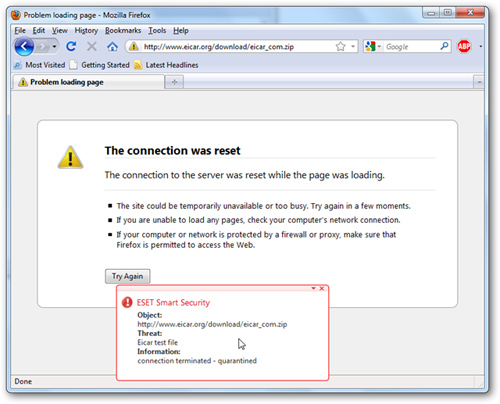This screenshot has width=500, height=404.
Task: Open the Bookmarks menu
Action: [123, 30]
